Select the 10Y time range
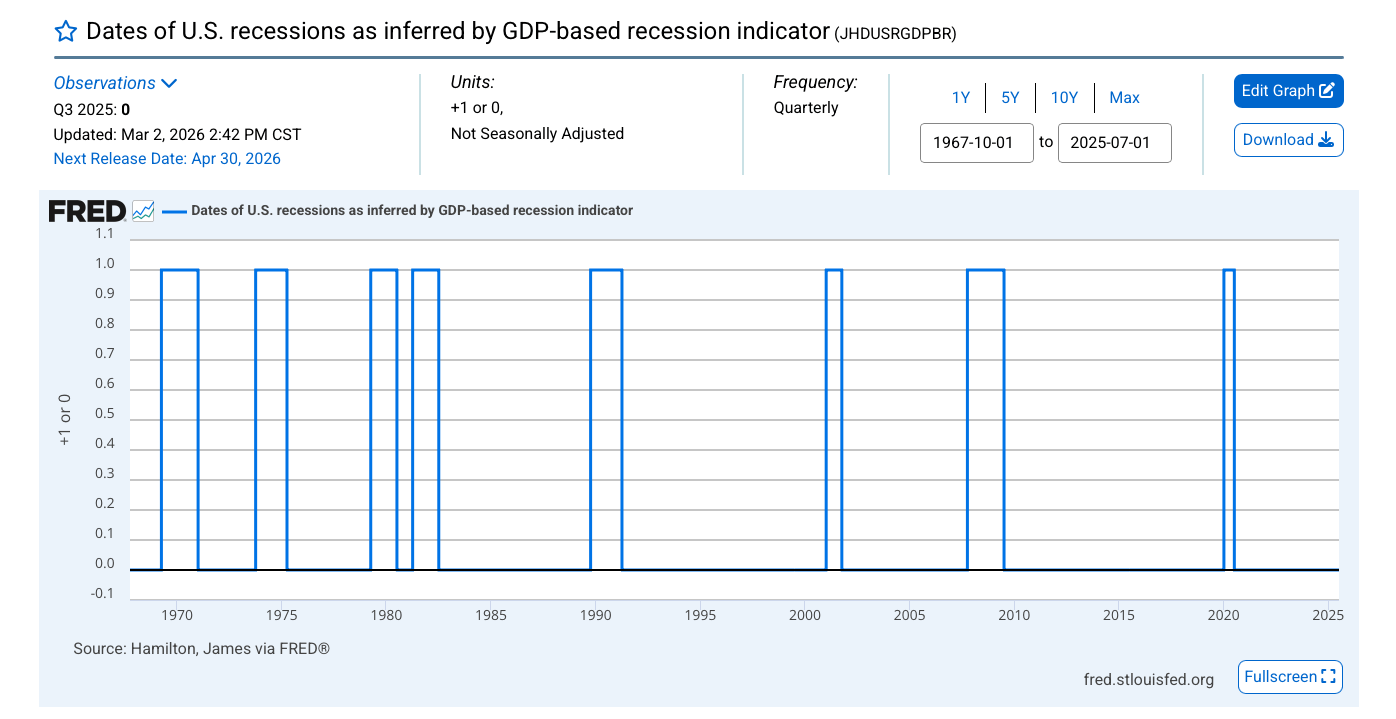Image resolution: width=1396 pixels, height=719 pixels. (x=1064, y=98)
